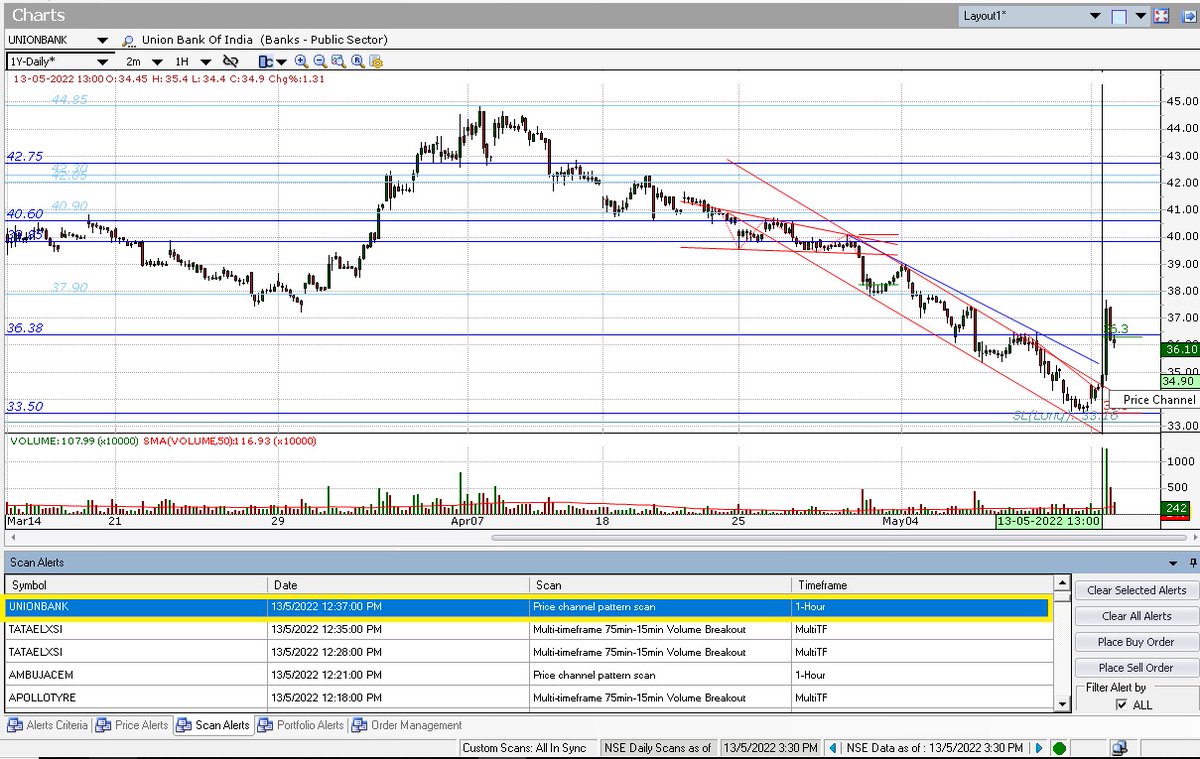Viewport: 1200px width, 759px height.
Task: Click Place Buy Order button
Action: point(1136,642)
